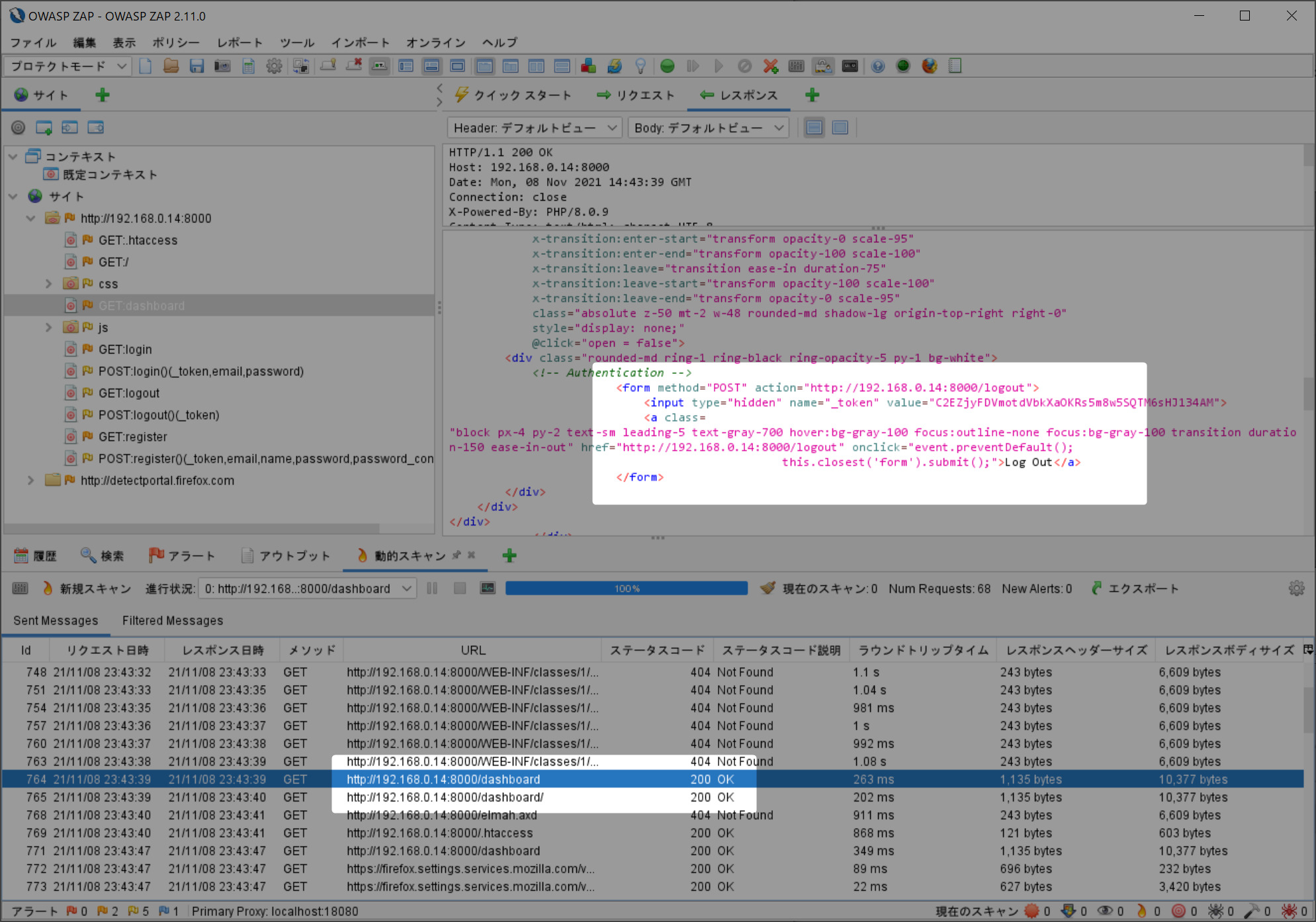
Task: Click the New Session toolbar icon
Action: [x=146, y=66]
